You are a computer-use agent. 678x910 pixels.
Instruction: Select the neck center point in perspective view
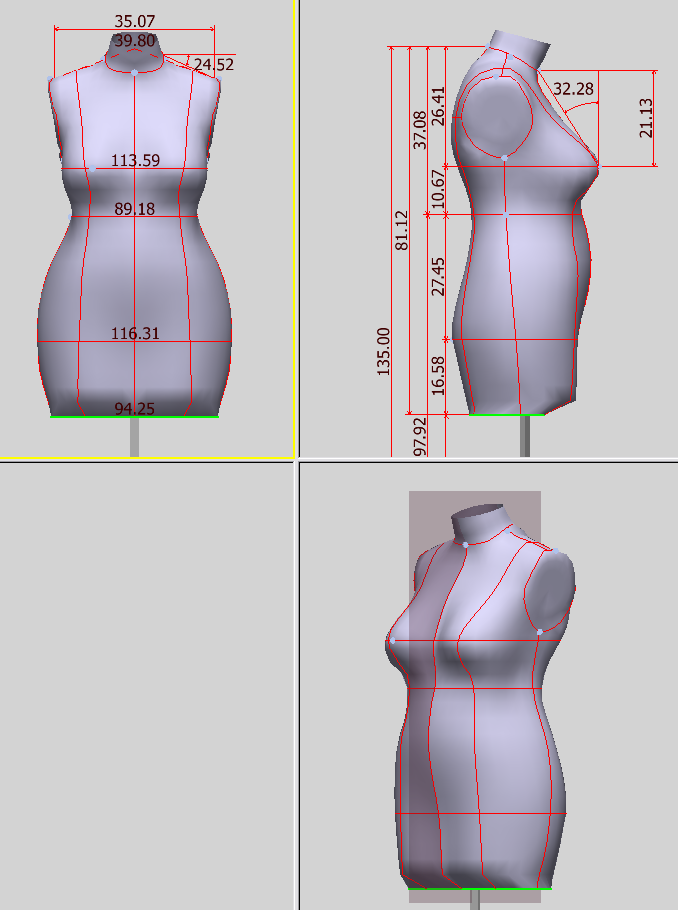(466, 544)
